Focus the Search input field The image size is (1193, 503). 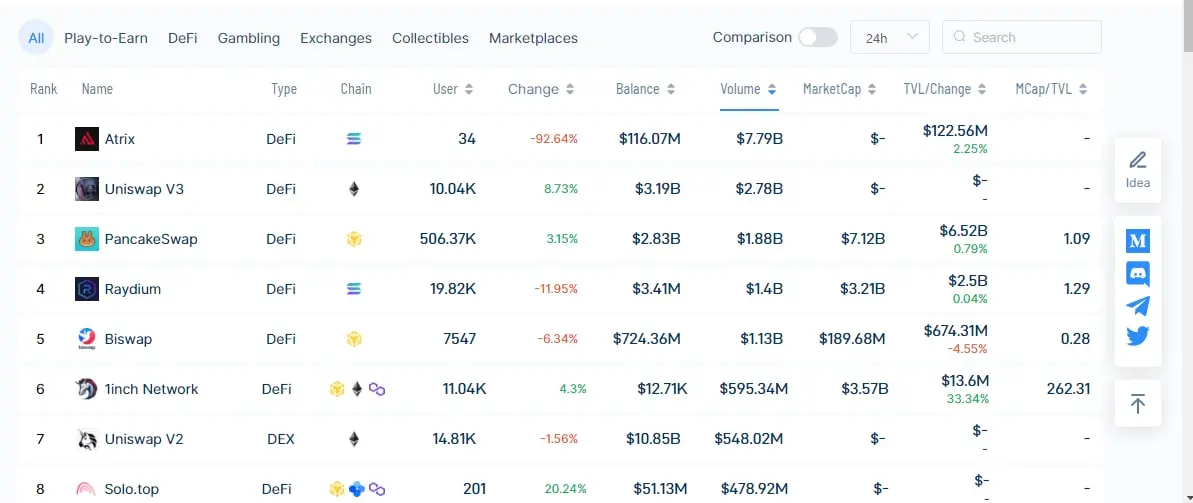(x=1021, y=37)
